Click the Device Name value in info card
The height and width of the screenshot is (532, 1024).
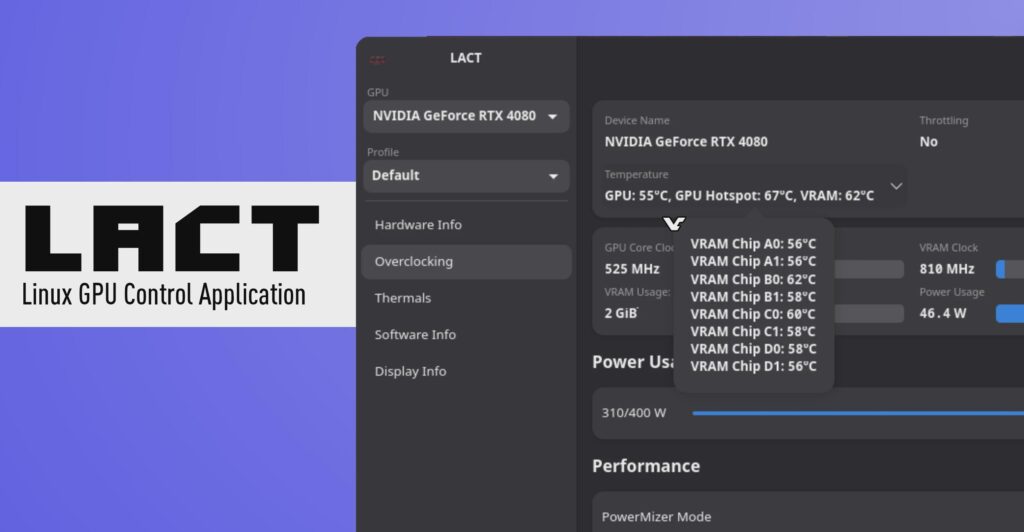[686, 142]
